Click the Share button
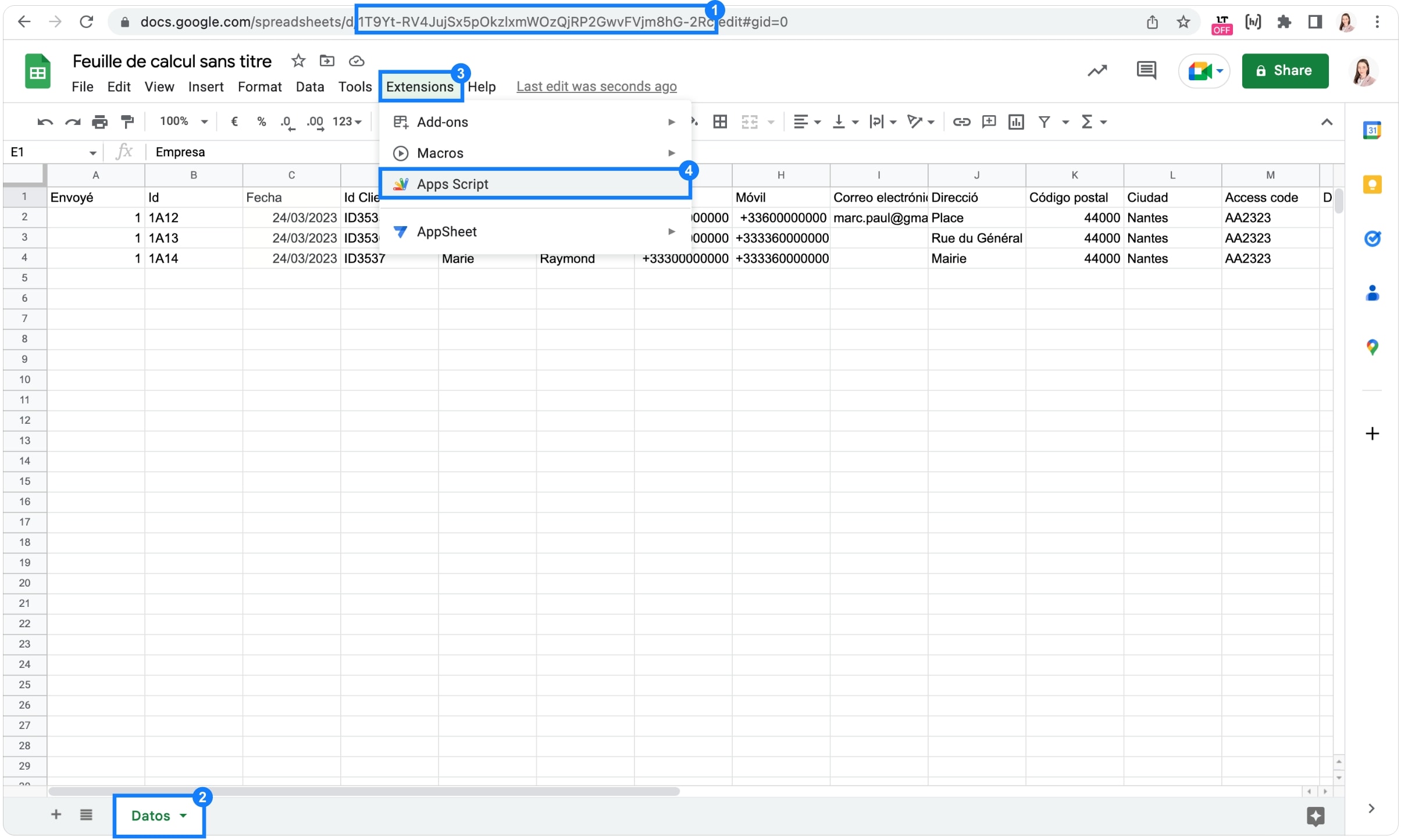Screen dimensions: 1401x840 coord(1285,71)
